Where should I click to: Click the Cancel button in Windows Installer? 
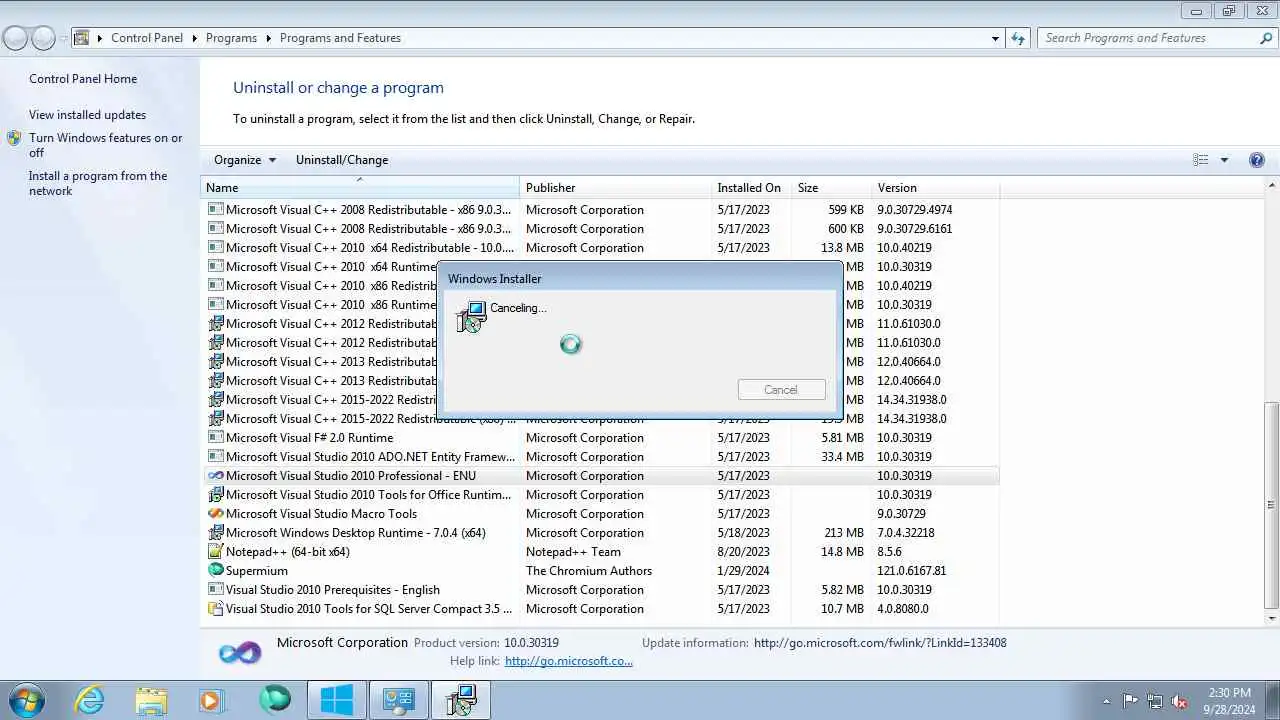point(781,390)
